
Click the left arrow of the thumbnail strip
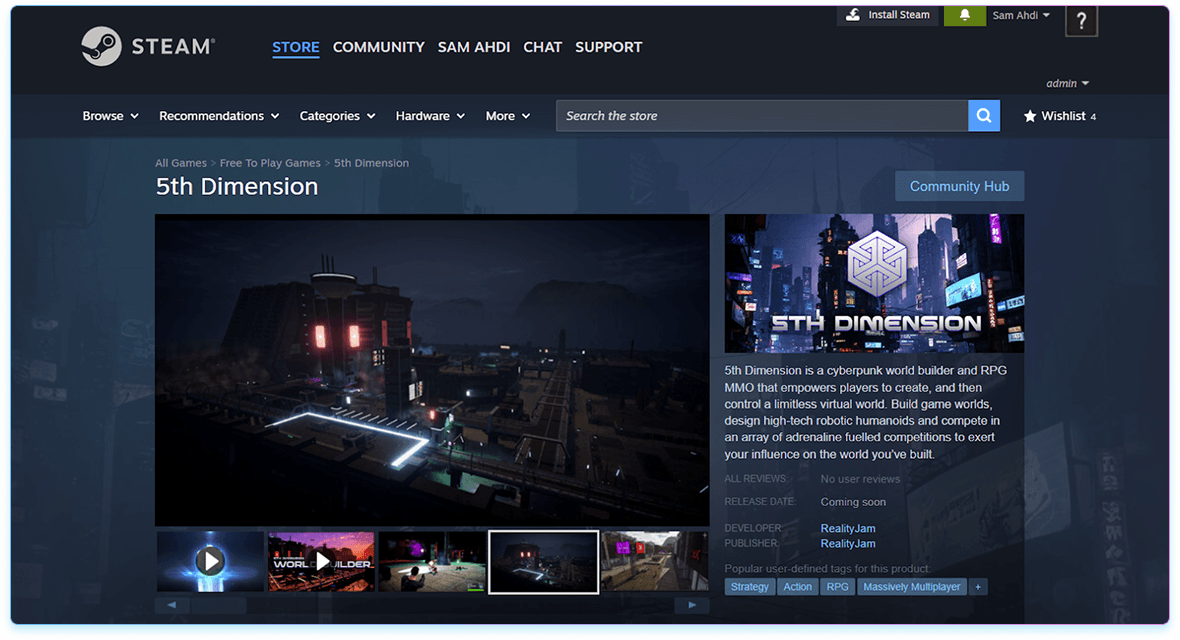(x=172, y=605)
